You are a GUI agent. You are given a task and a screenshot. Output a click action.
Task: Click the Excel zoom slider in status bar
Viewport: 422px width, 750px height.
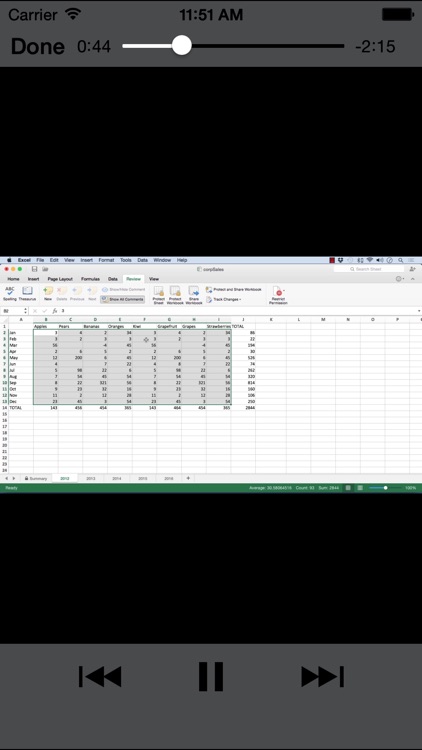click(x=385, y=488)
